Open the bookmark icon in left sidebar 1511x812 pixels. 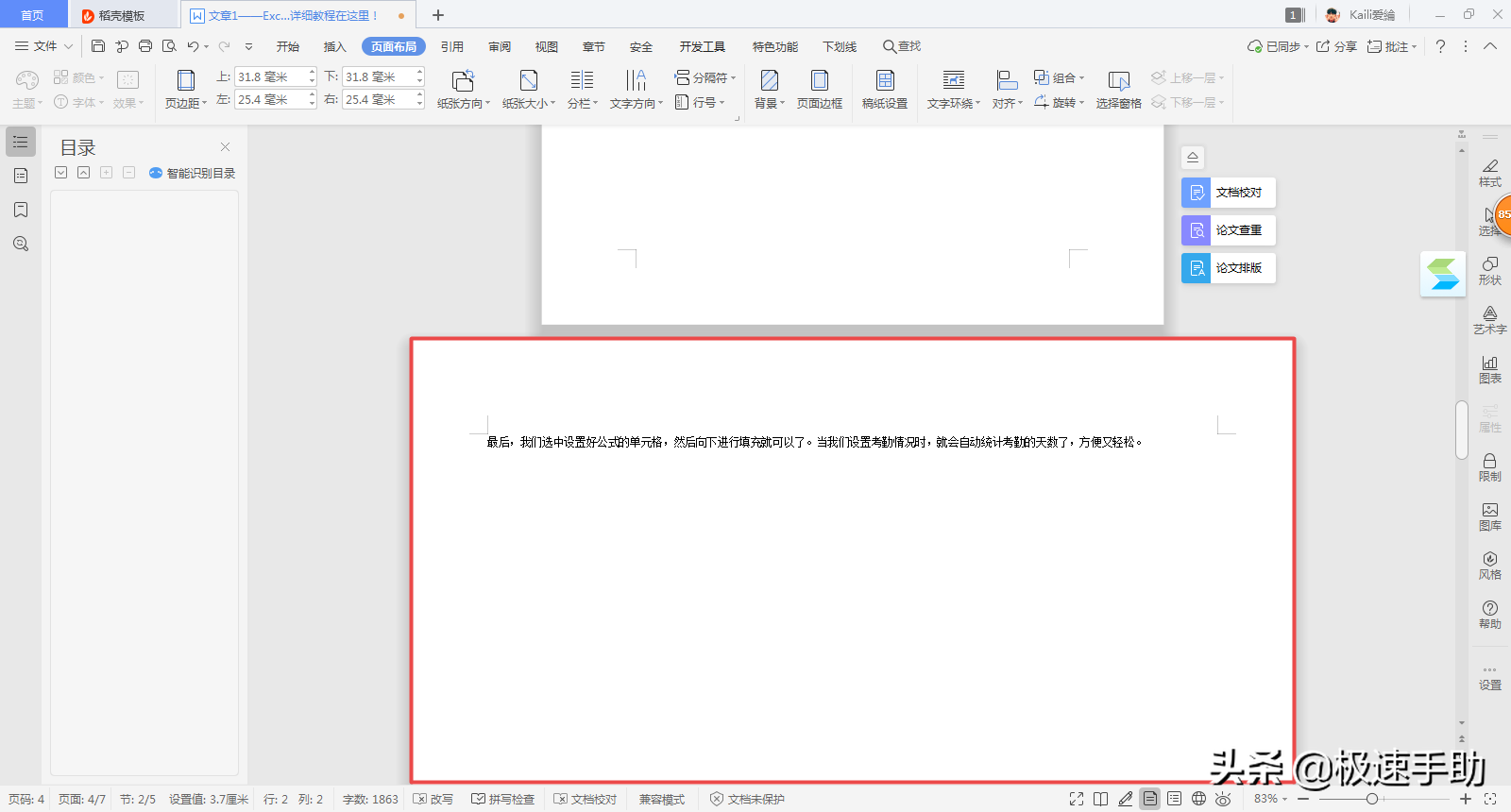coord(21,210)
